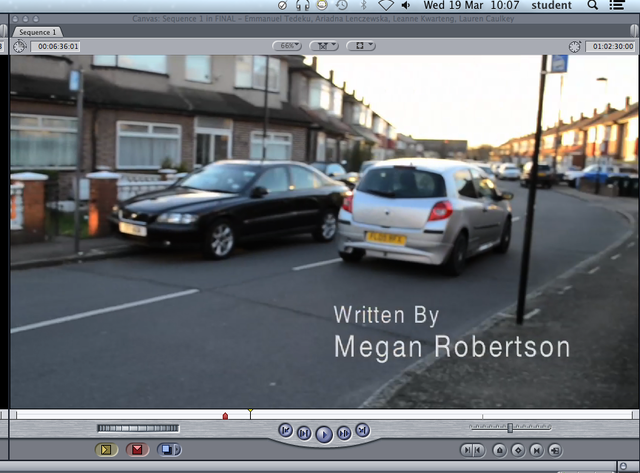Click the blue Replace edit button
The height and width of the screenshot is (473, 640).
[x=166, y=450]
